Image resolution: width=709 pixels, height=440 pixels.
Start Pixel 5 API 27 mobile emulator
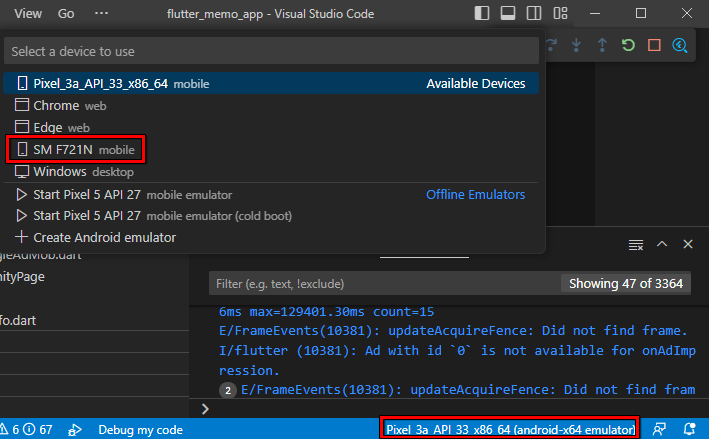[x=271, y=195]
